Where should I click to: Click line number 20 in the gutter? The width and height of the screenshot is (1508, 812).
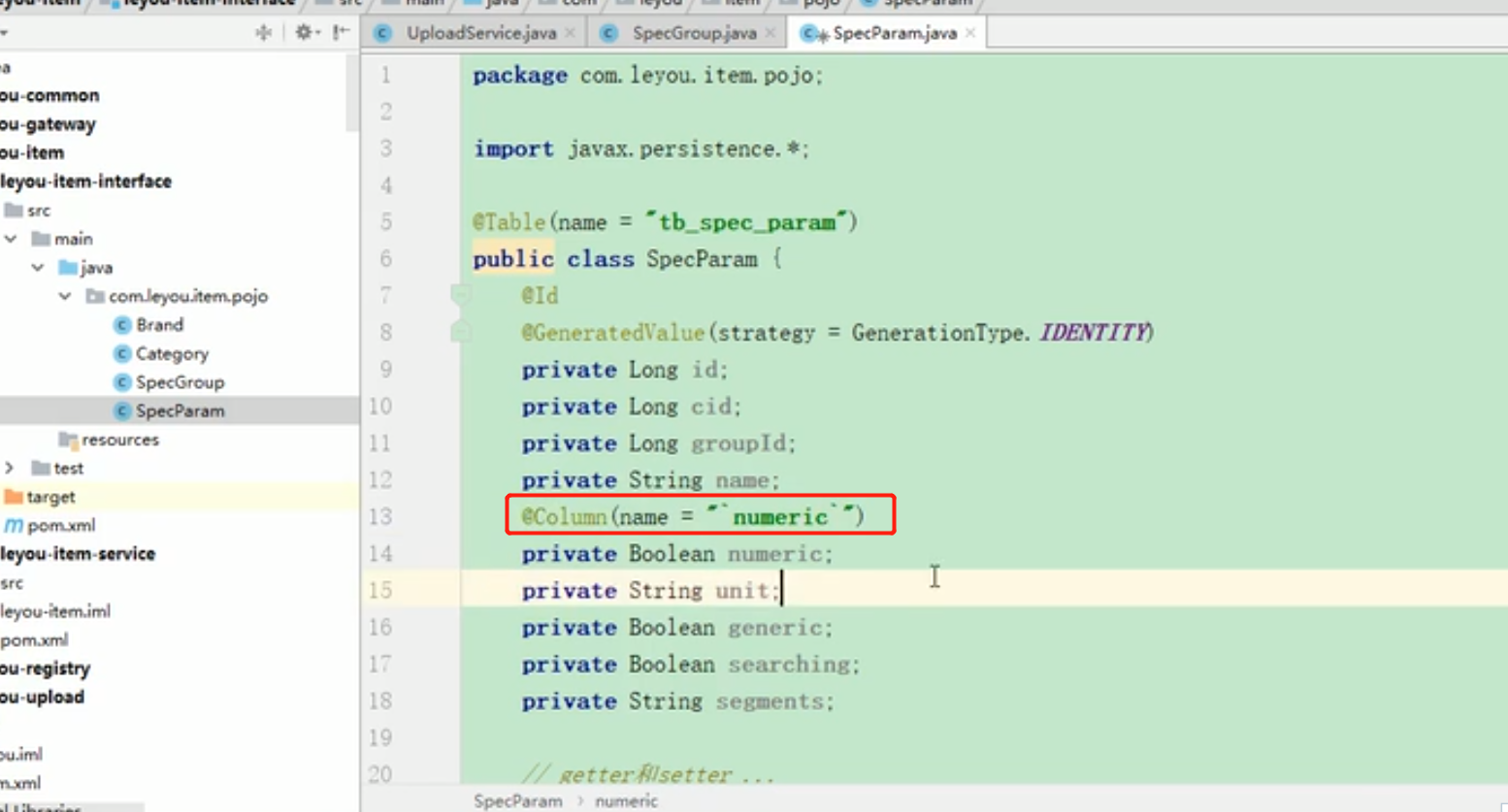pos(380,774)
